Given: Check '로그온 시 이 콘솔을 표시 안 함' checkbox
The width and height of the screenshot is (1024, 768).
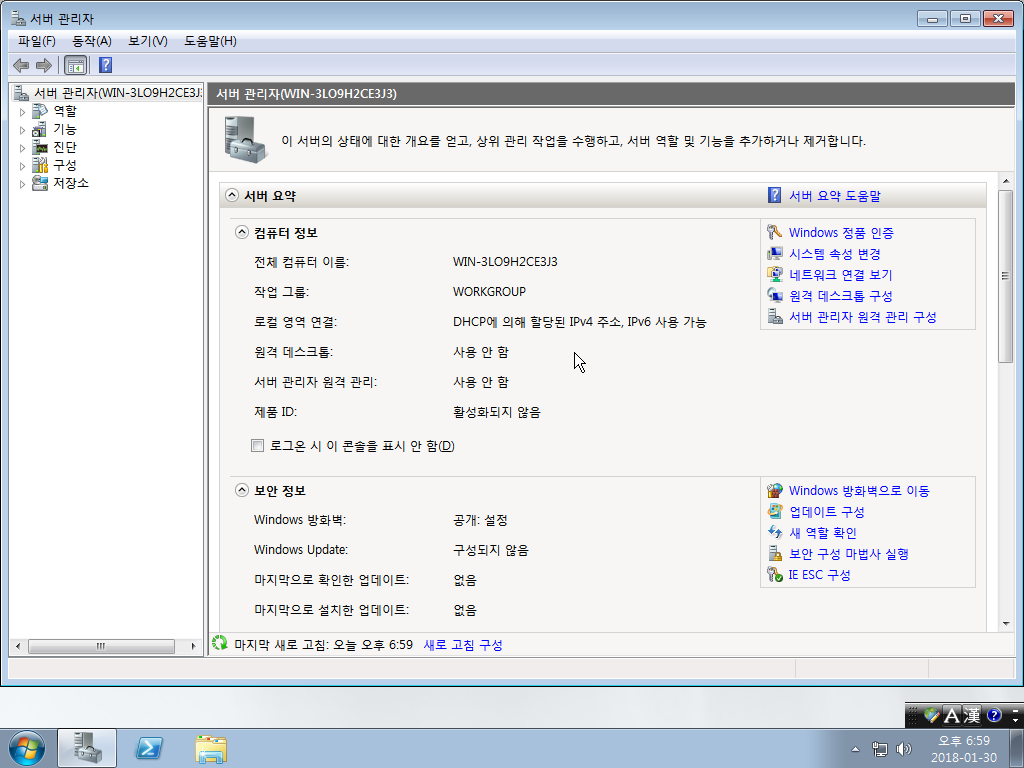Looking at the screenshot, I should click(257, 445).
